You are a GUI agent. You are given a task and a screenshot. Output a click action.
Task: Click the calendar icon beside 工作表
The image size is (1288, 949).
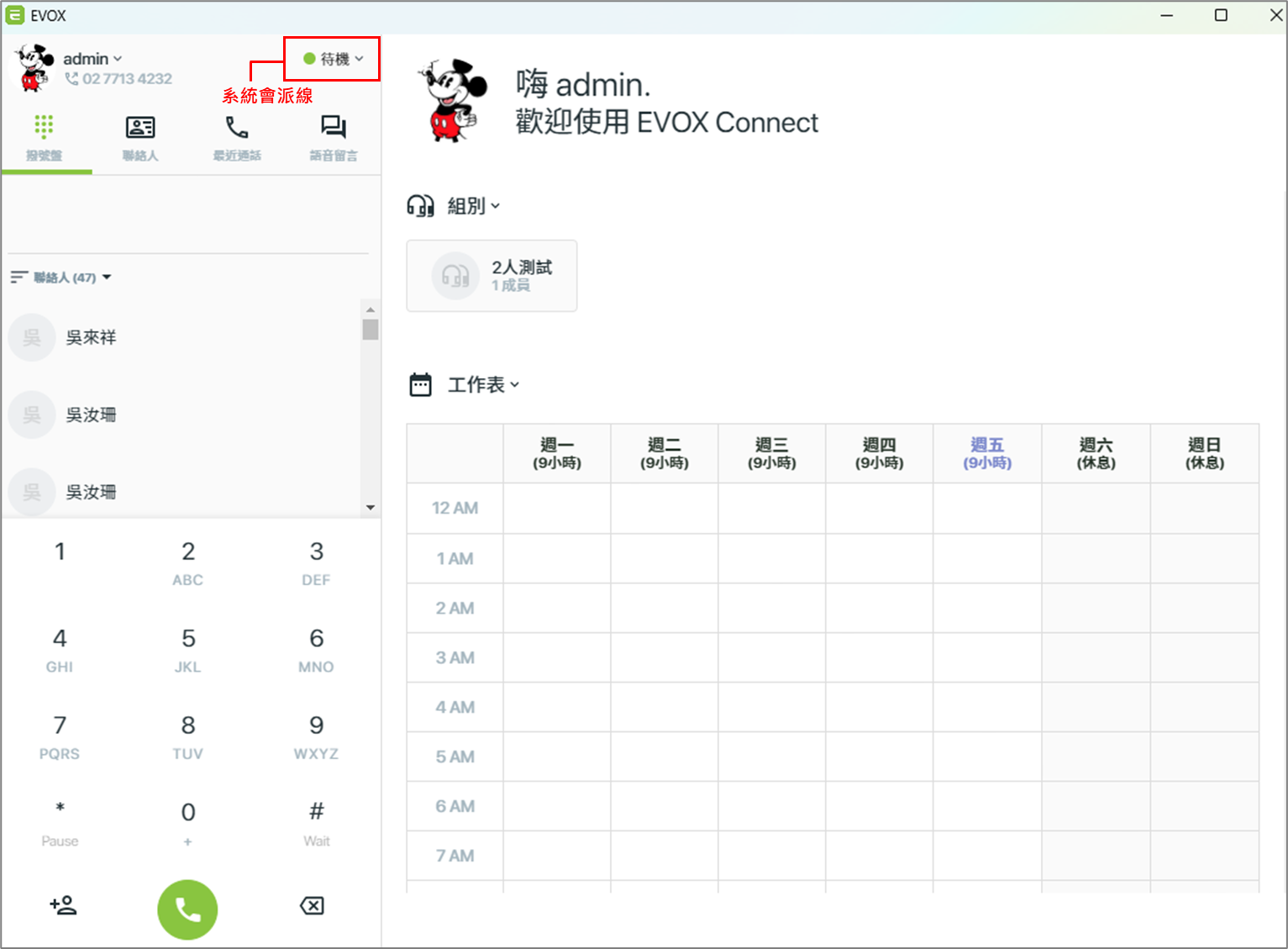(x=420, y=385)
